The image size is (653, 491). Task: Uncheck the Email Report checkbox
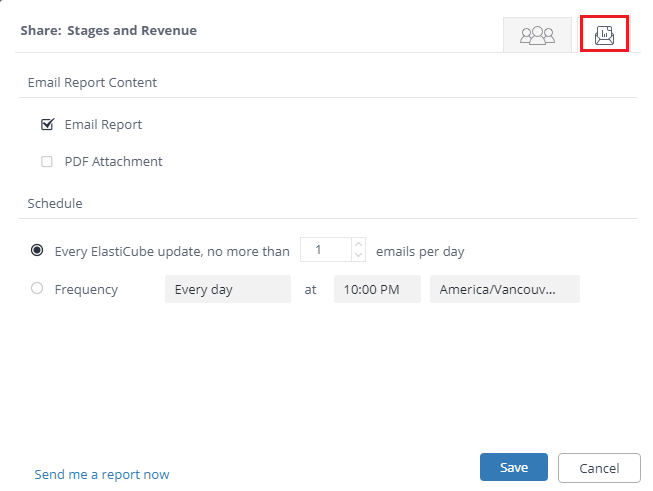pyautogui.click(x=47, y=125)
